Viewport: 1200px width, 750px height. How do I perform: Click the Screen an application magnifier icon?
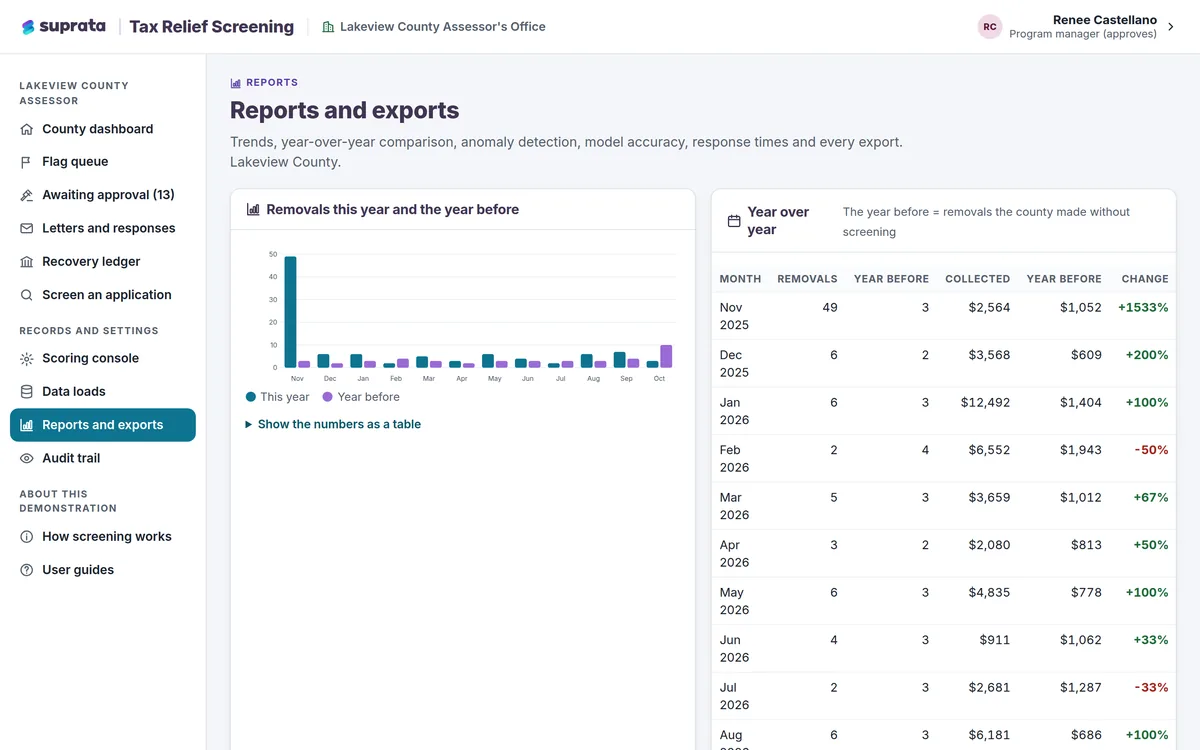click(x=27, y=295)
